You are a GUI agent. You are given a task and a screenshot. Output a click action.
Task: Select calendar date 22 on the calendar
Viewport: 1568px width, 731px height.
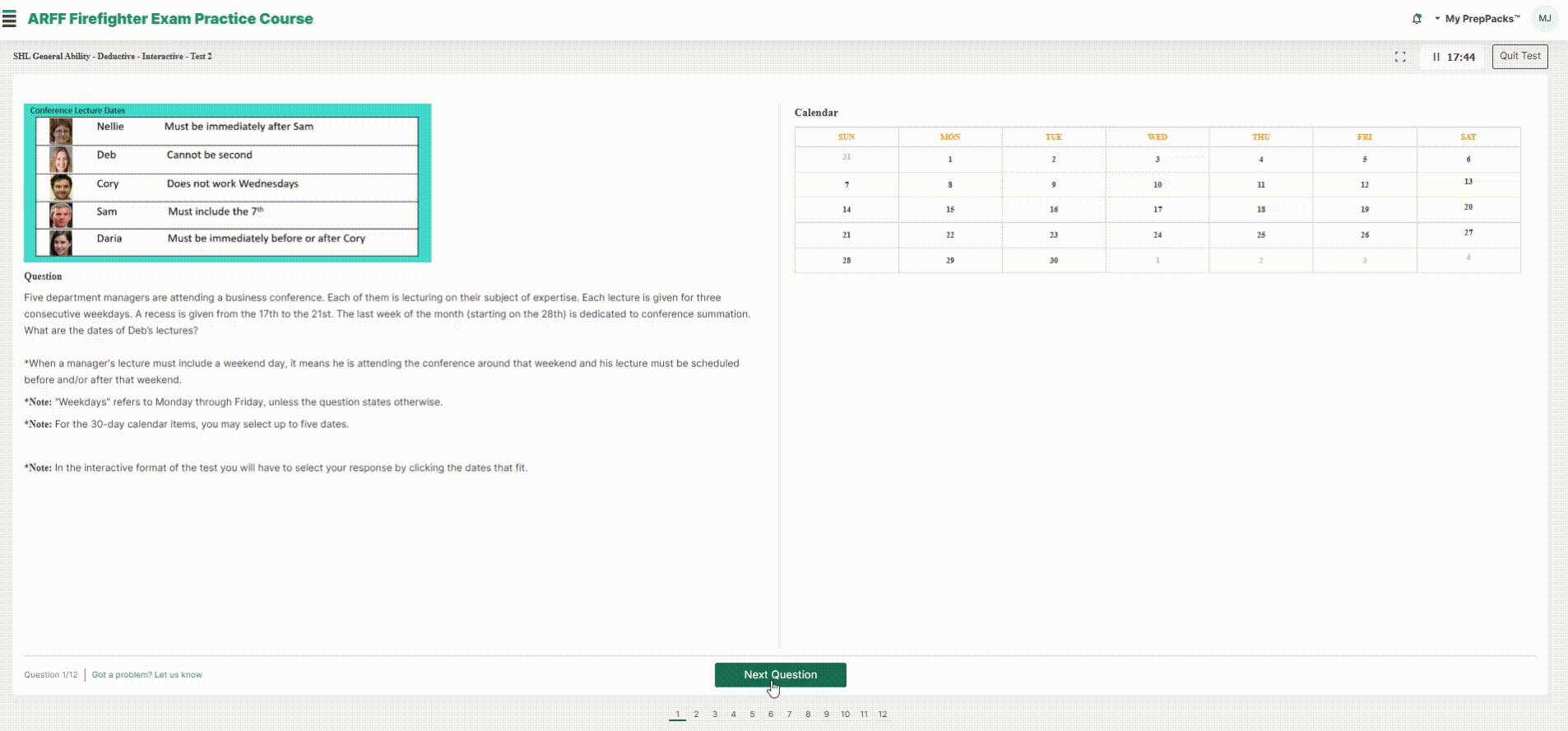point(950,235)
